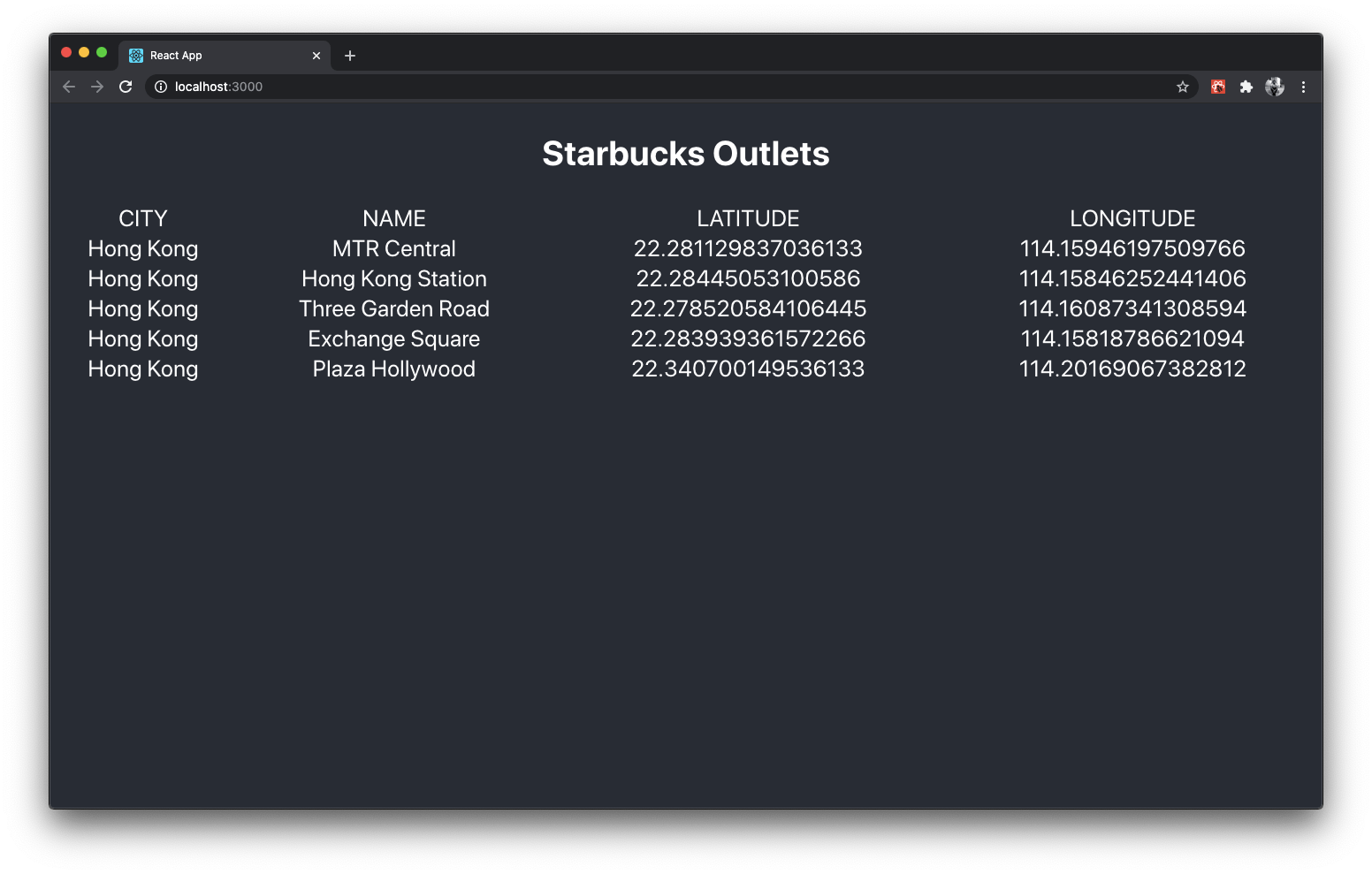This screenshot has height=874, width=1372.
Task: Open the Extensions puzzle icon
Action: (1246, 87)
